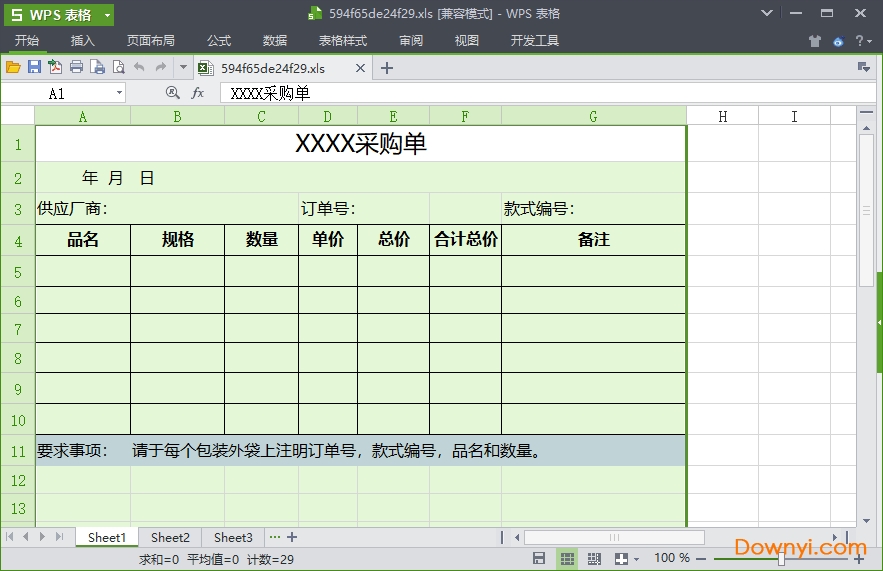Open the Name Box dropdown arrow
The height and width of the screenshot is (571, 883).
(119, 93)
